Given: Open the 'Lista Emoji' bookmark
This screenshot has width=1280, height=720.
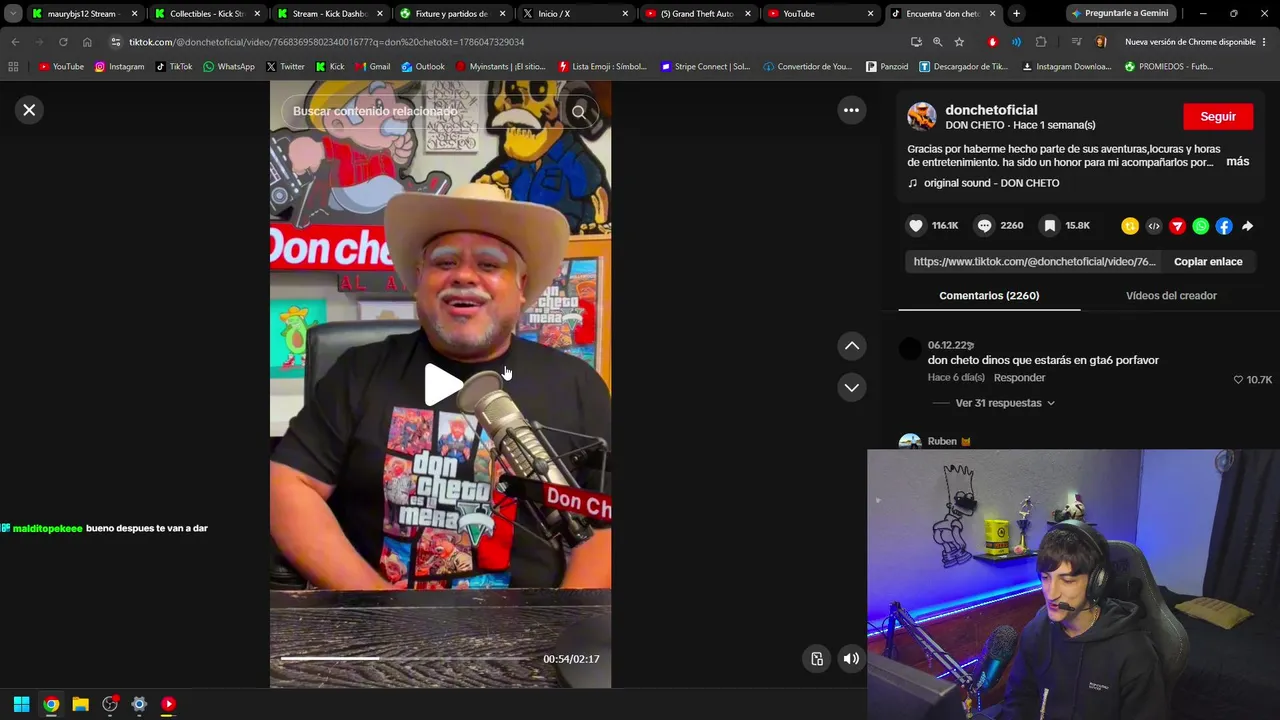Looking at the screenshot, I should pyautogui.click(x=601, y=67).
